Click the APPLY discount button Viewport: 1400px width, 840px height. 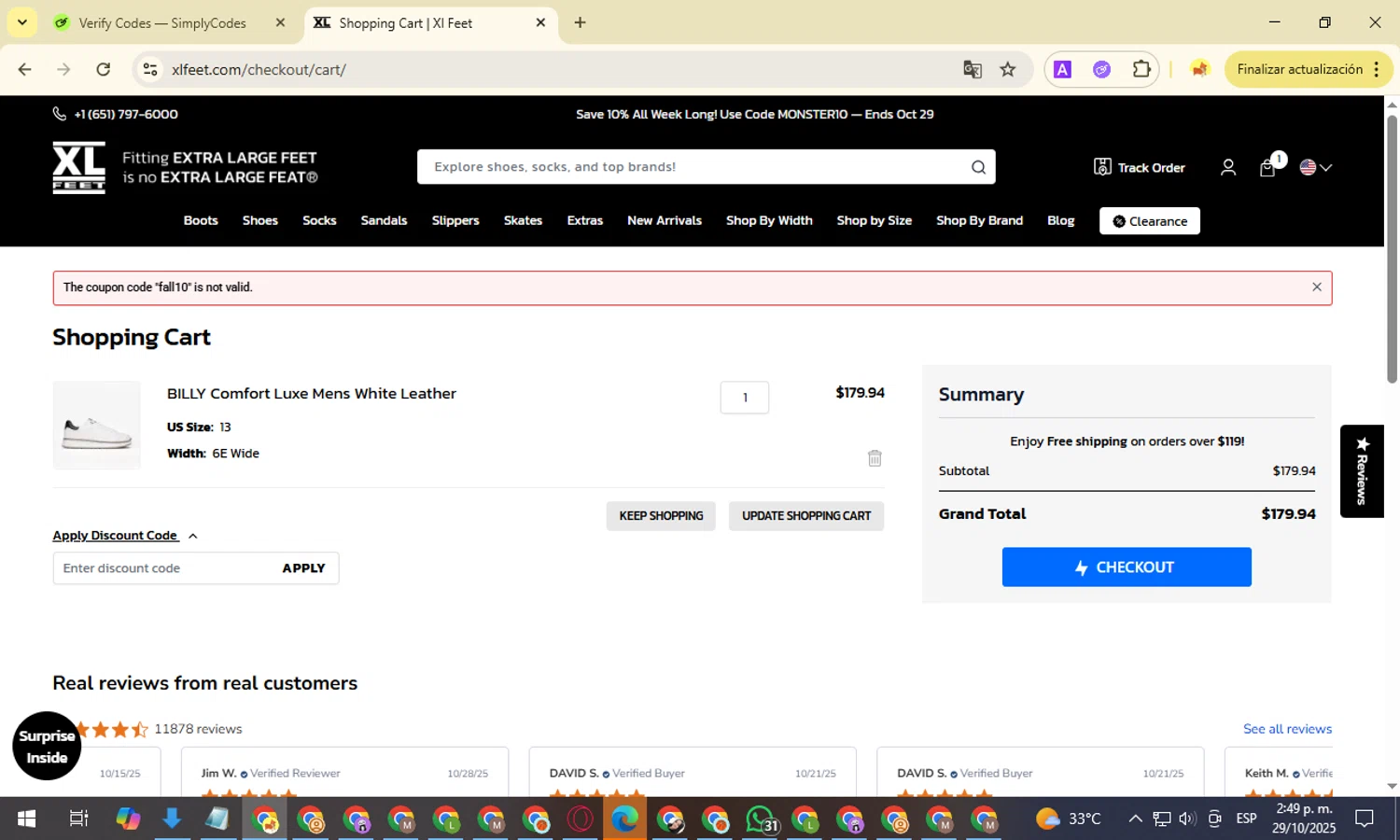pyautogui.click(x=304, y=568)
